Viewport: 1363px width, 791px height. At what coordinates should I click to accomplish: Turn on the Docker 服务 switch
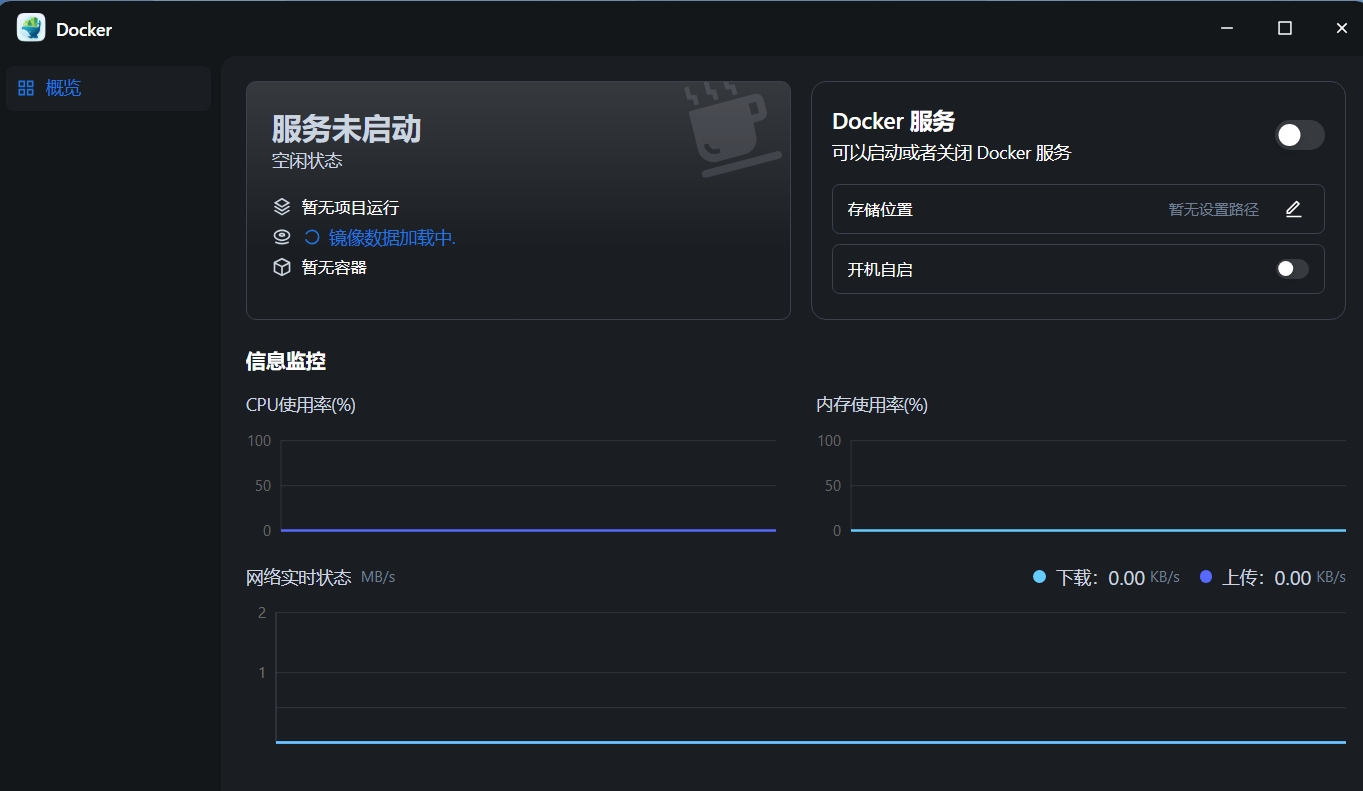(1299, 135)
